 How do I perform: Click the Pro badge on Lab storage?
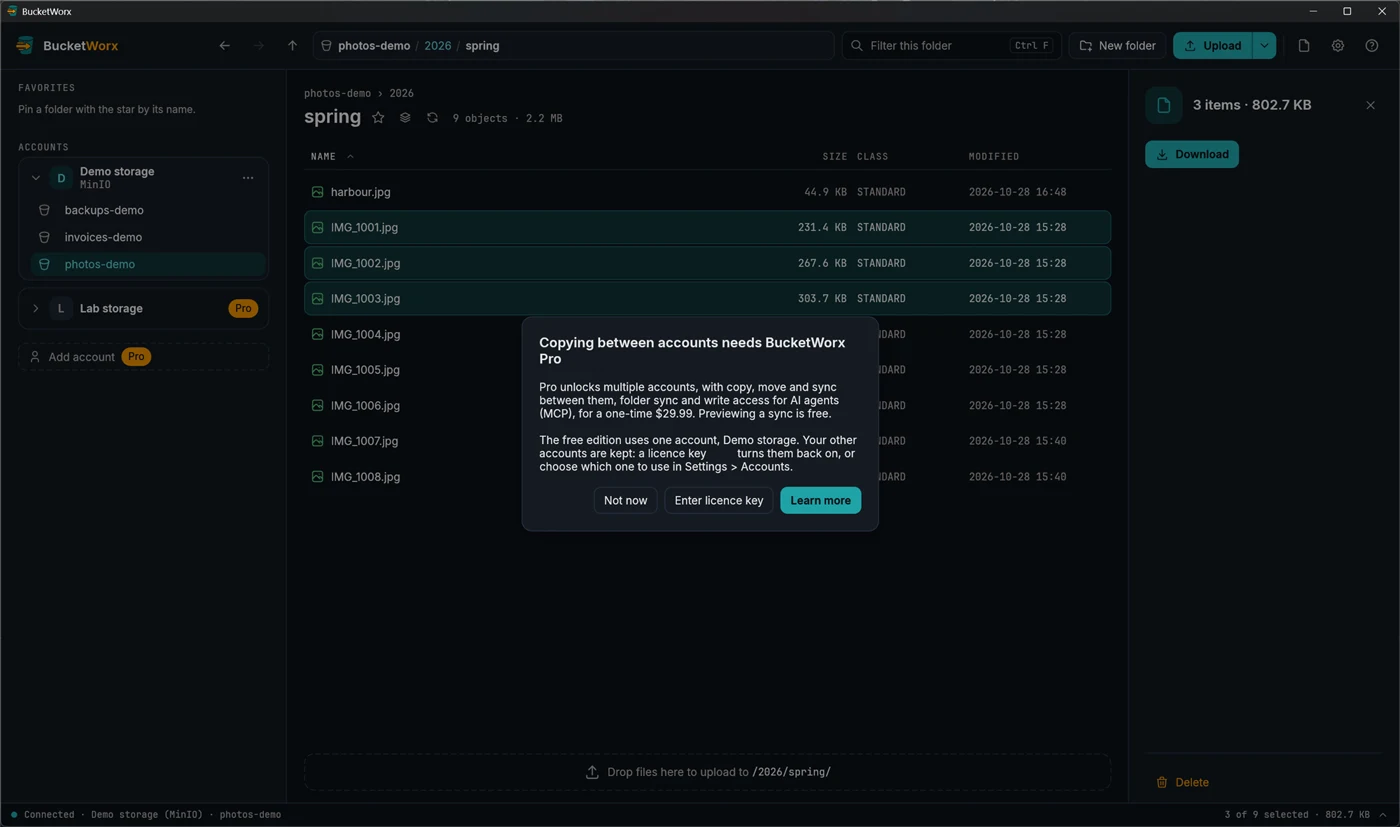point(243,309)
